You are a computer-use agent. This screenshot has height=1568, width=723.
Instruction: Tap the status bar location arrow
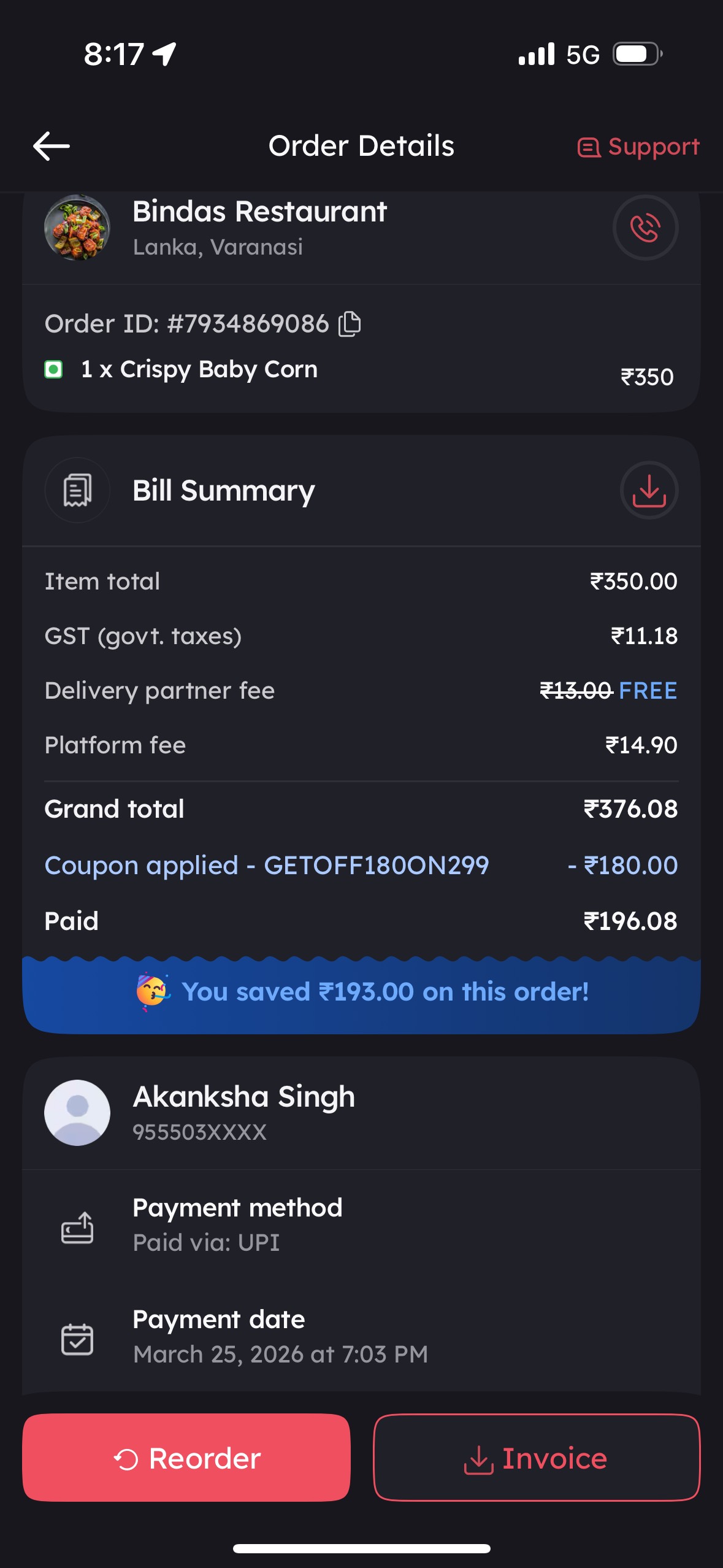click(164, 54)
